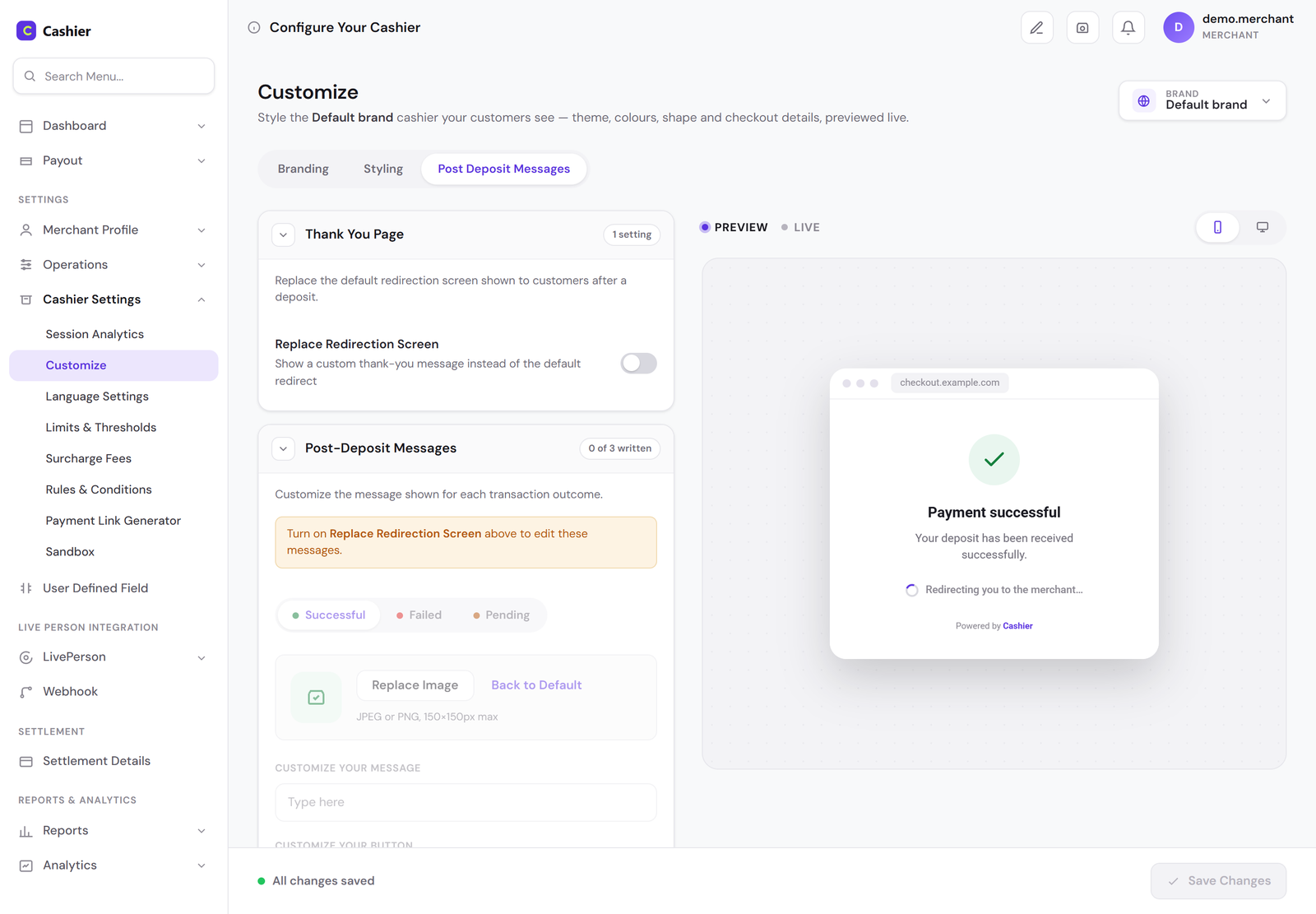
Task: Switch to the Styling tab
Action: coord(383,169)
